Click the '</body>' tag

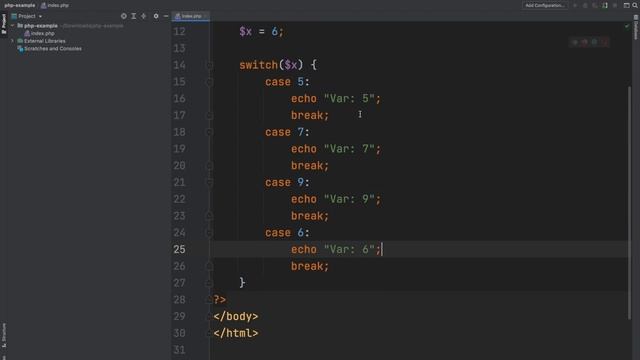(236, 316)
